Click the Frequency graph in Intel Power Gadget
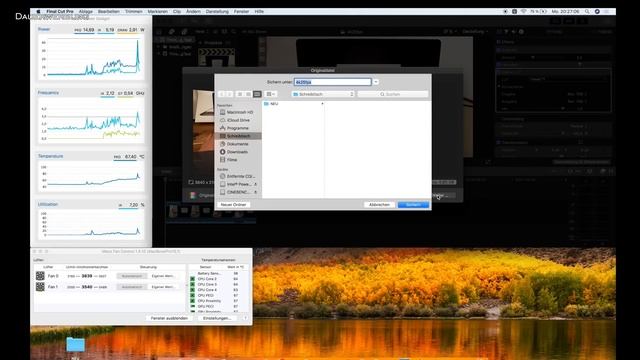This screenshot has width=640, height=360. tap(91, 120)
